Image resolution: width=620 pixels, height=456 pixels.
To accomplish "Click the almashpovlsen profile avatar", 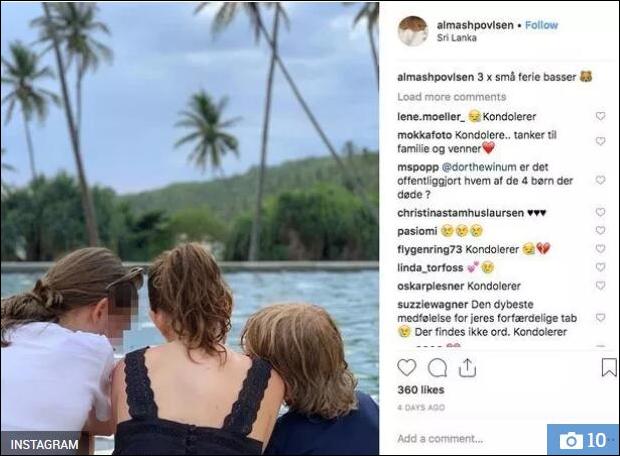I will coord(412,31).
